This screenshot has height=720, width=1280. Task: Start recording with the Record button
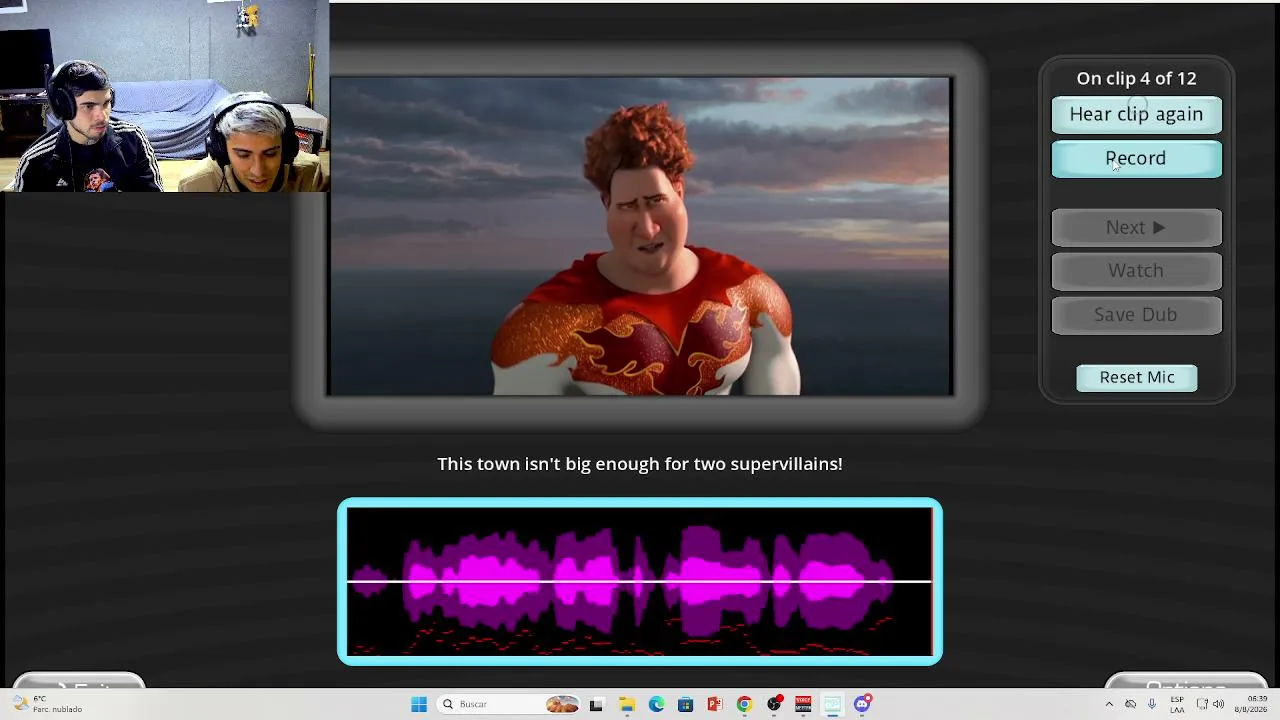(x=1136, y=158)
